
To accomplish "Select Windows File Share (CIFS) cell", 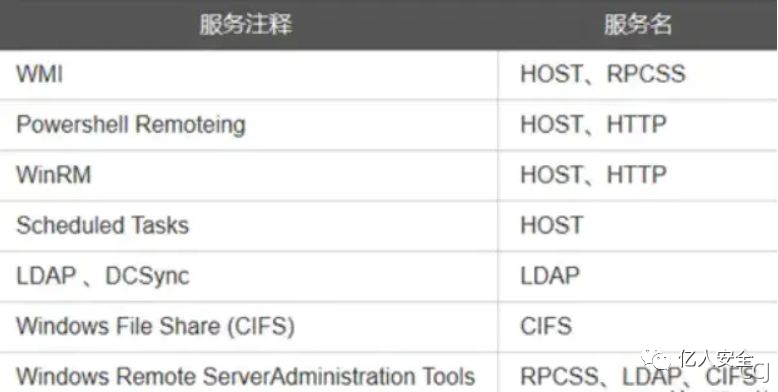I will tap(249, 327).
